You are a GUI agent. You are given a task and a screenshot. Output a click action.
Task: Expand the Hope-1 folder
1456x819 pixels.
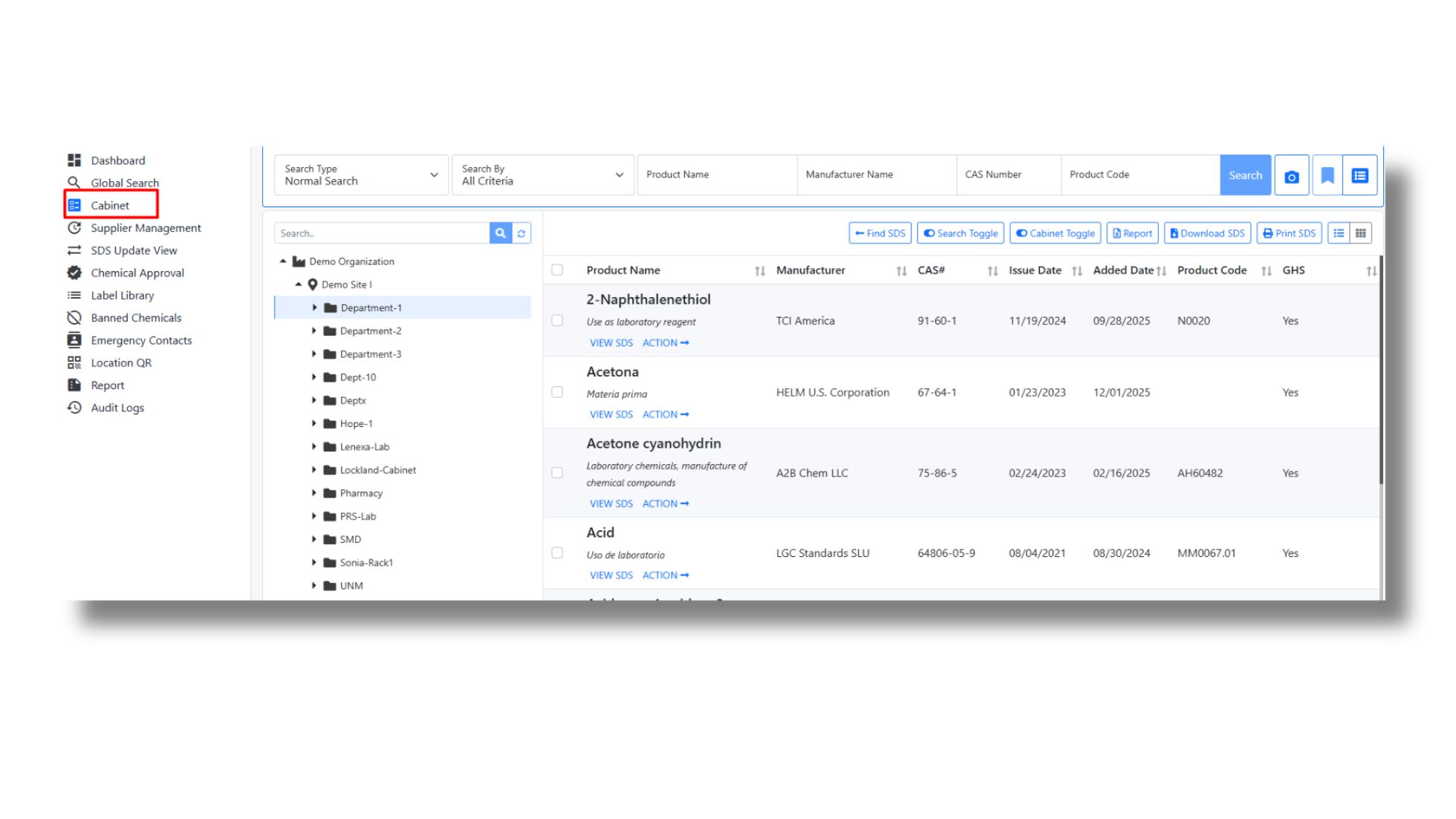pos(314,423)
